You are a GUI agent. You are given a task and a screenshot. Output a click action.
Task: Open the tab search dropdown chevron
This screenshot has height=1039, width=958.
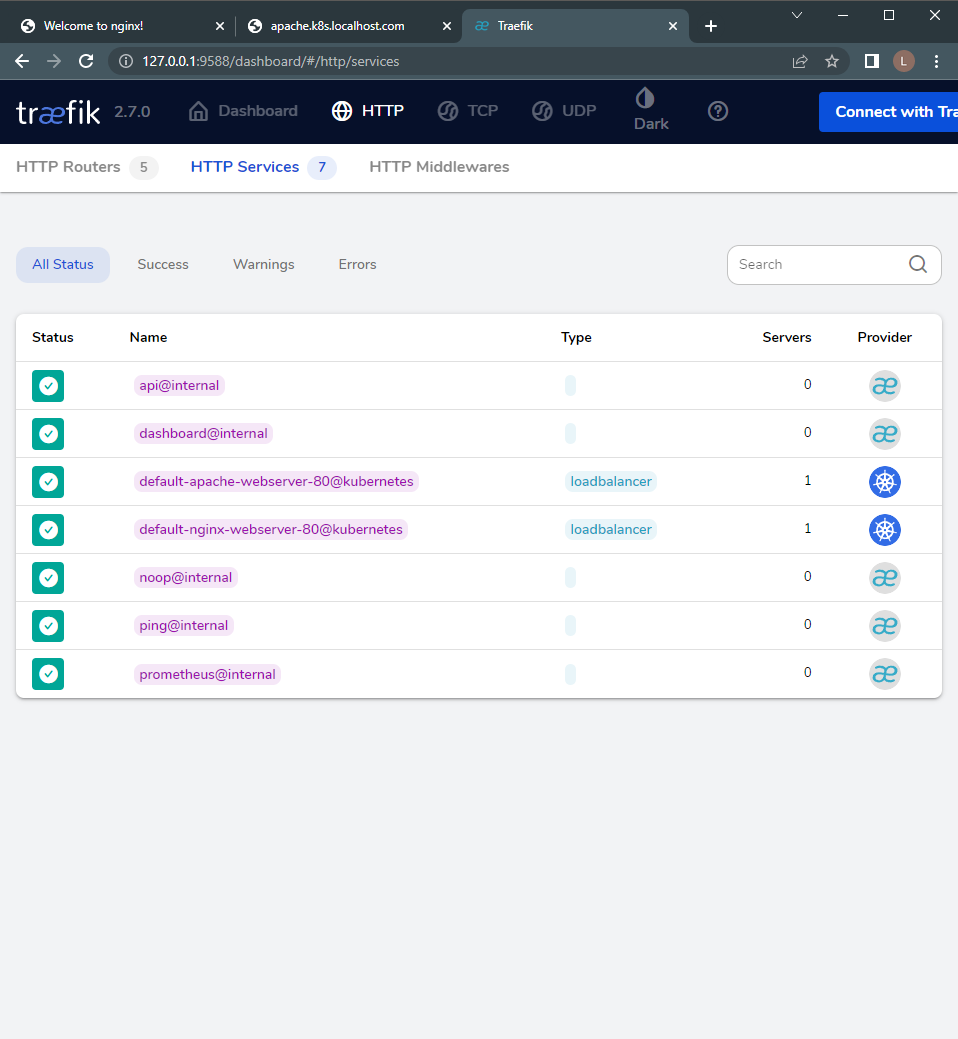coord(797,15)
